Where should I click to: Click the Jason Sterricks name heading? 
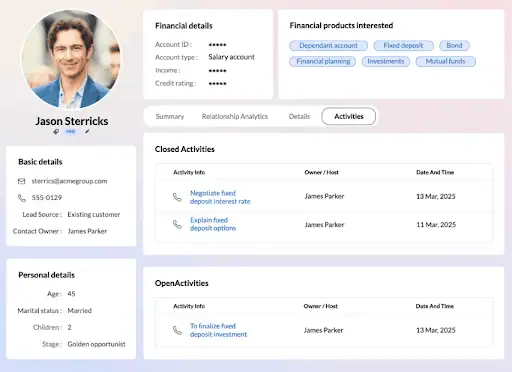(72, 121)
